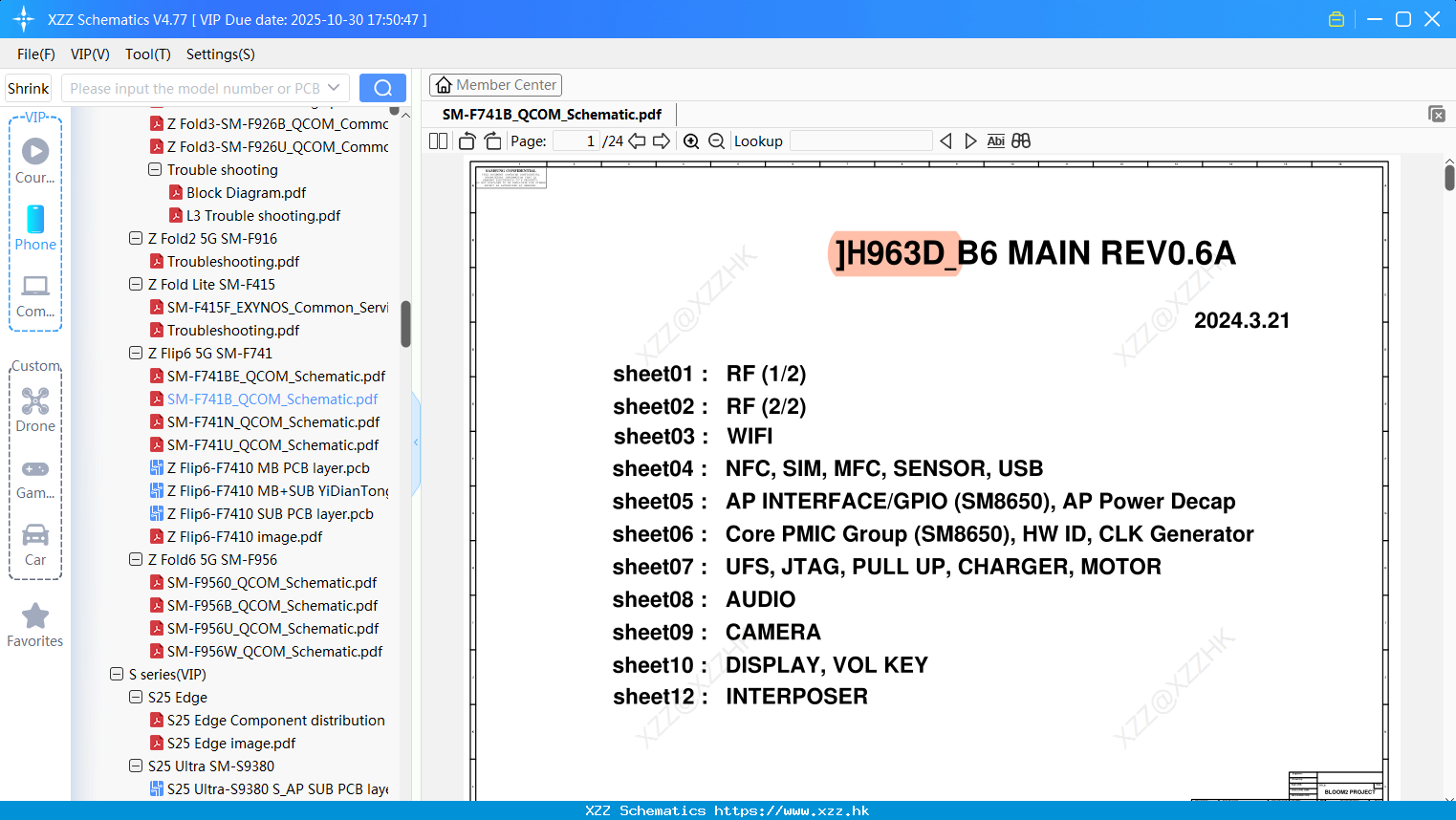This screenshot has width=1456, height=820.
Task: Open the xzz.hk website link
Action: pyautogui.click(x=792, y=810)
